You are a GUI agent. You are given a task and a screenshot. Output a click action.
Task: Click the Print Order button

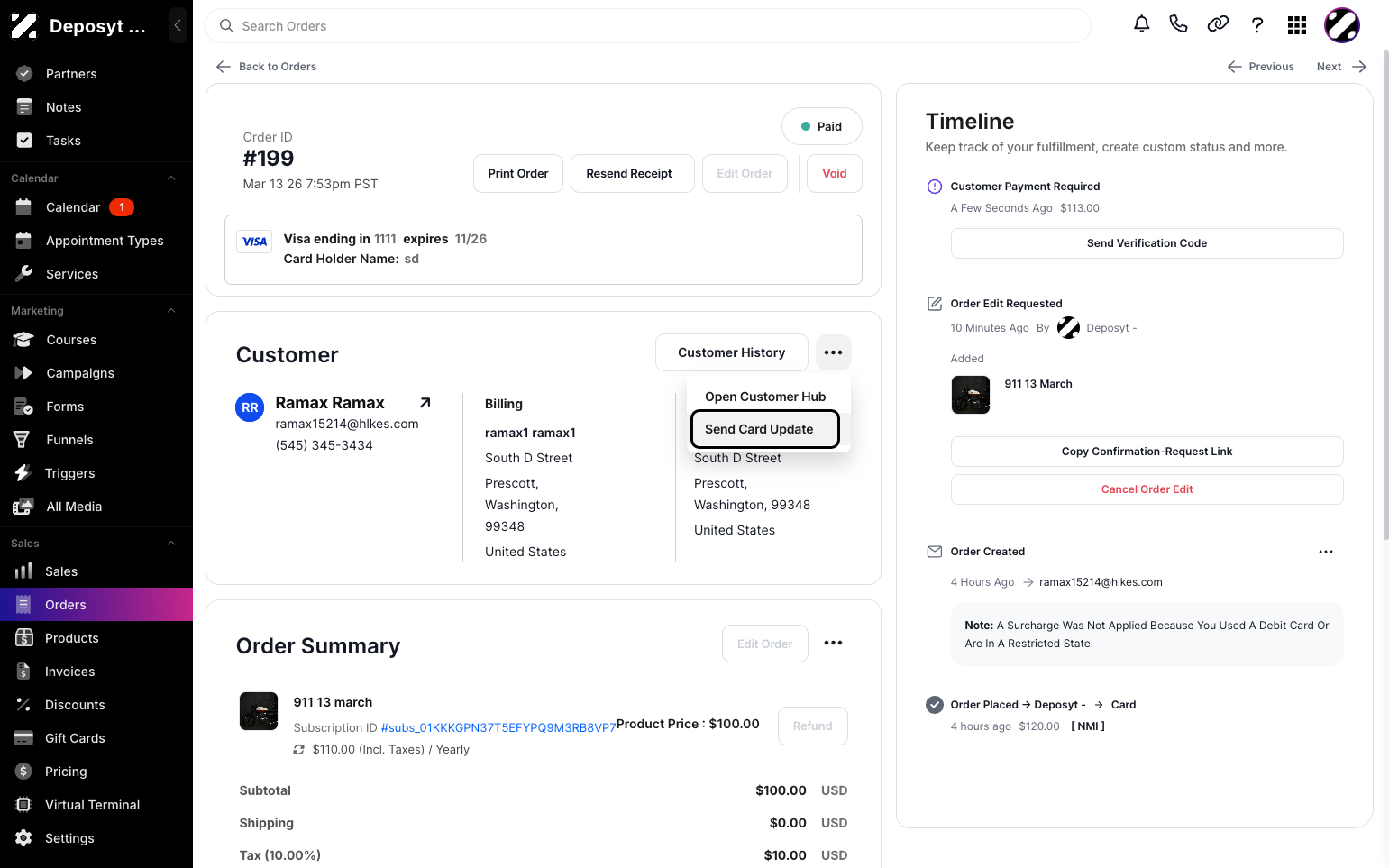pyautogui.click(x=518, y=174)
